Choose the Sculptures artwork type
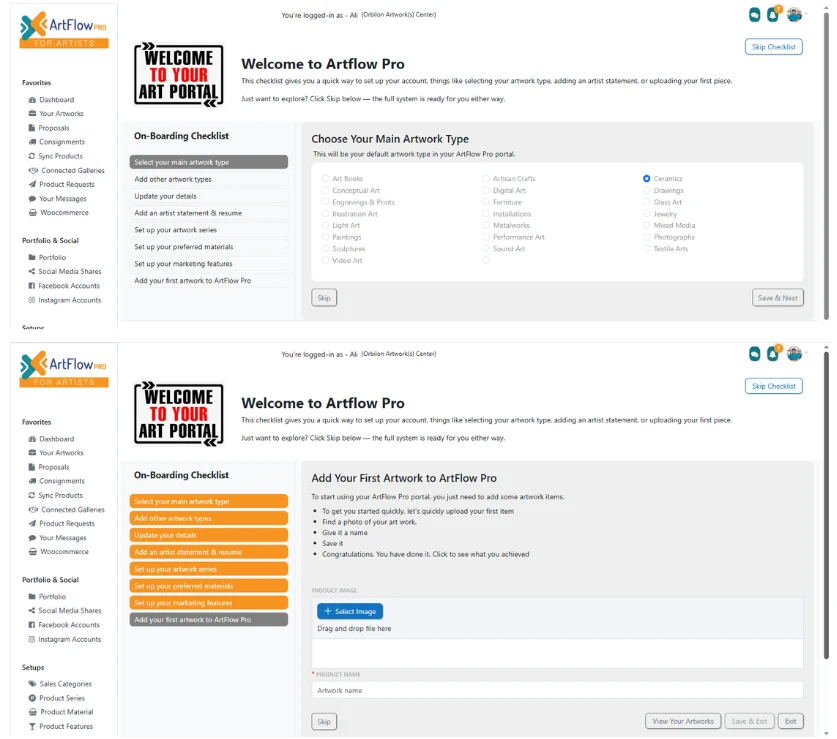The height and width of the screenshot is (739, 837). pyautogui.click(x=325, y=249)
